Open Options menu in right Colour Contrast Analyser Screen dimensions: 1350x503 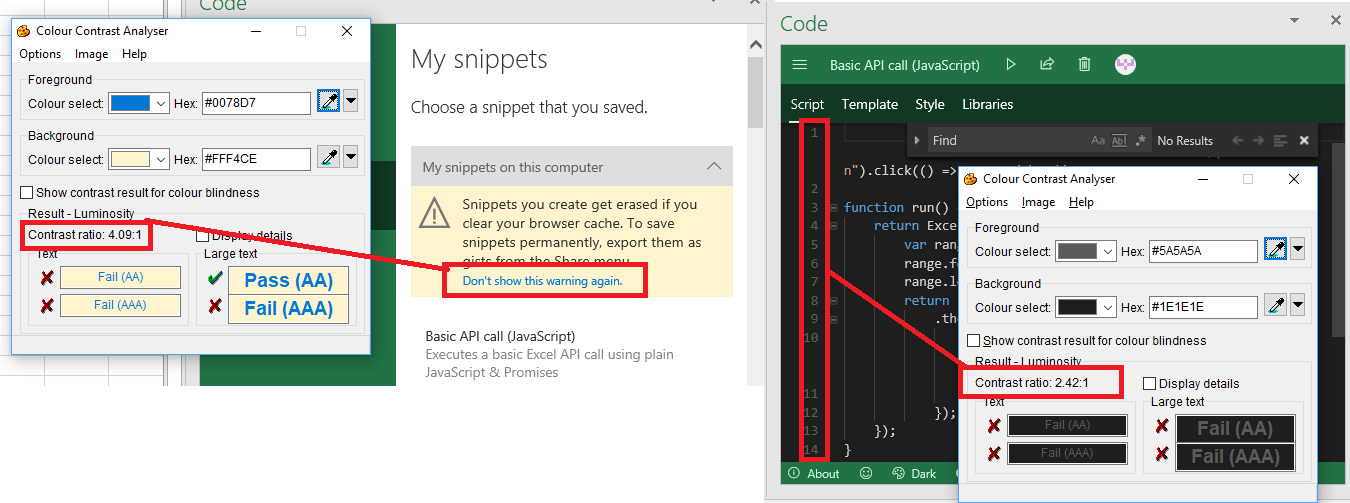coord(987,202)
